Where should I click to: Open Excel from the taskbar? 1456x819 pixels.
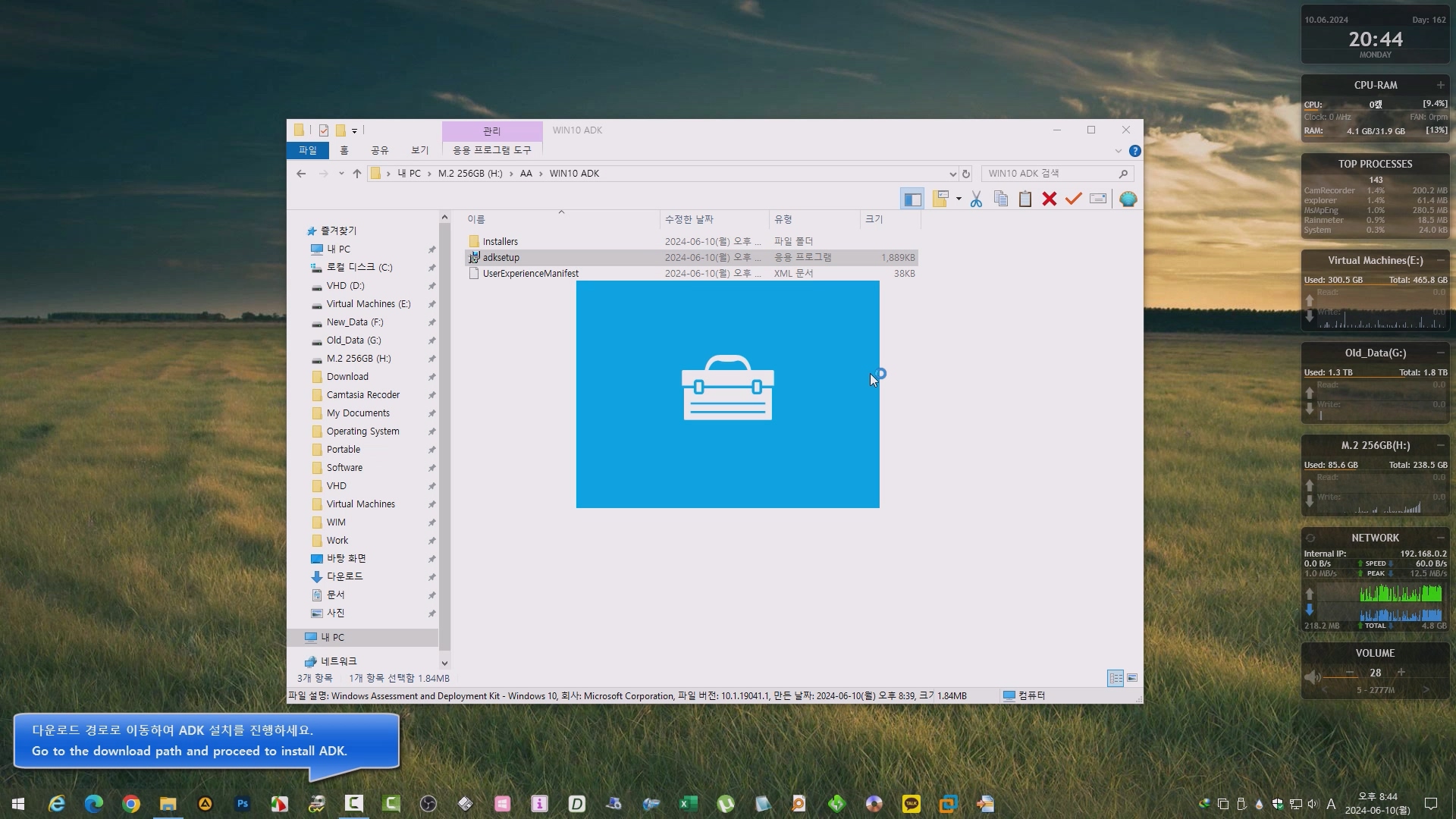point(689,804)
